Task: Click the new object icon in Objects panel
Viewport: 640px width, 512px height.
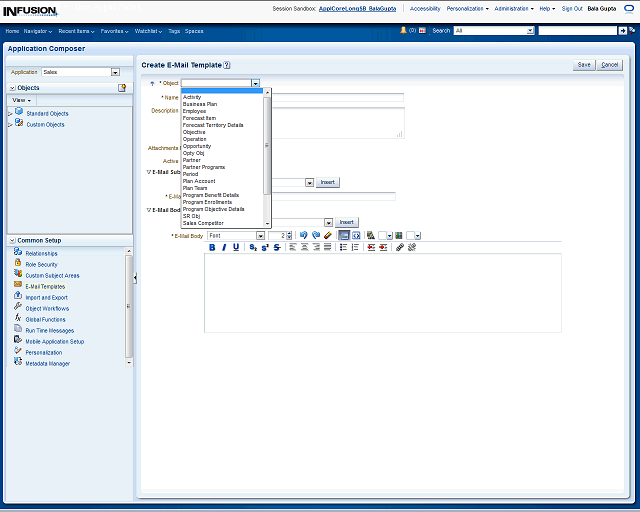Action: (122, 88)
